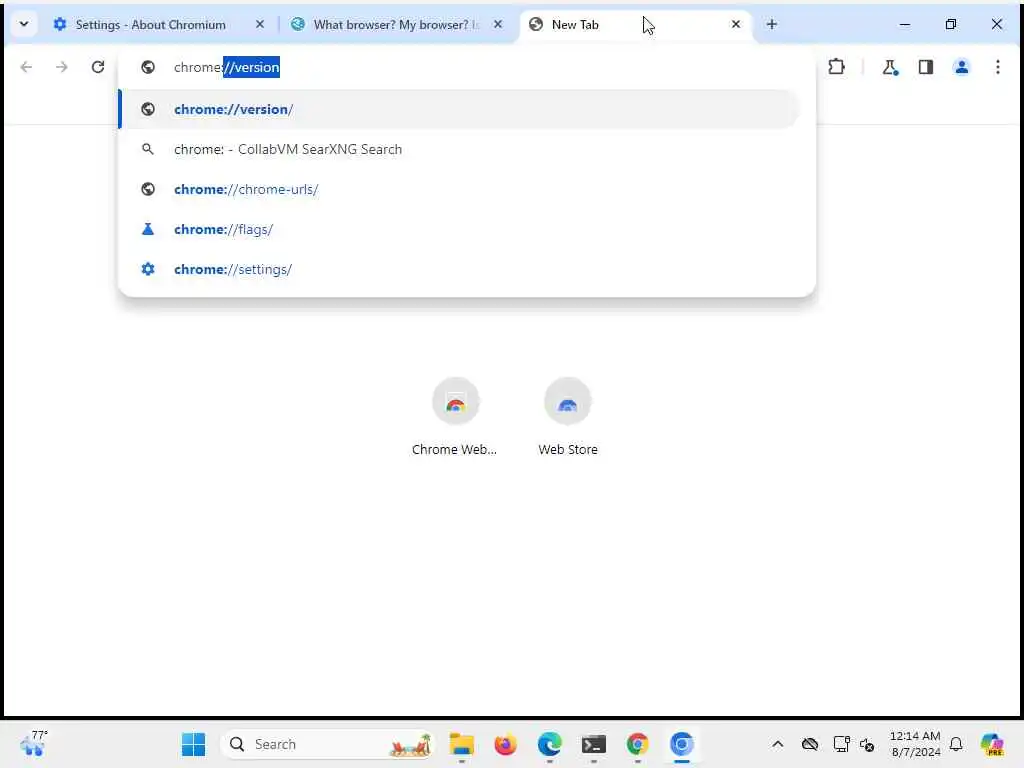1024x768 pixels.
Task: Click the muted volume tray icon
Action: pyautogui.click(x=867, y=744)
